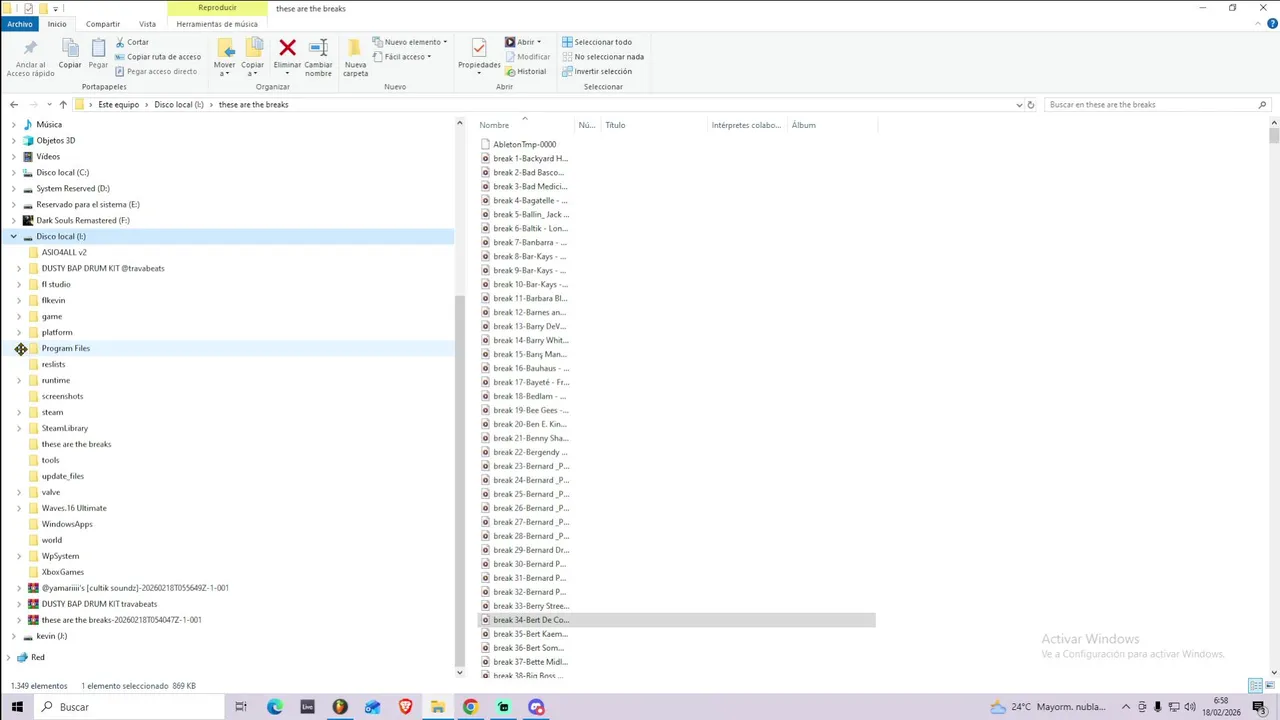The height and width of the screenshot is (720, 1280).
Task: Open the Herramientas de música tab
Action: [217, 24]
